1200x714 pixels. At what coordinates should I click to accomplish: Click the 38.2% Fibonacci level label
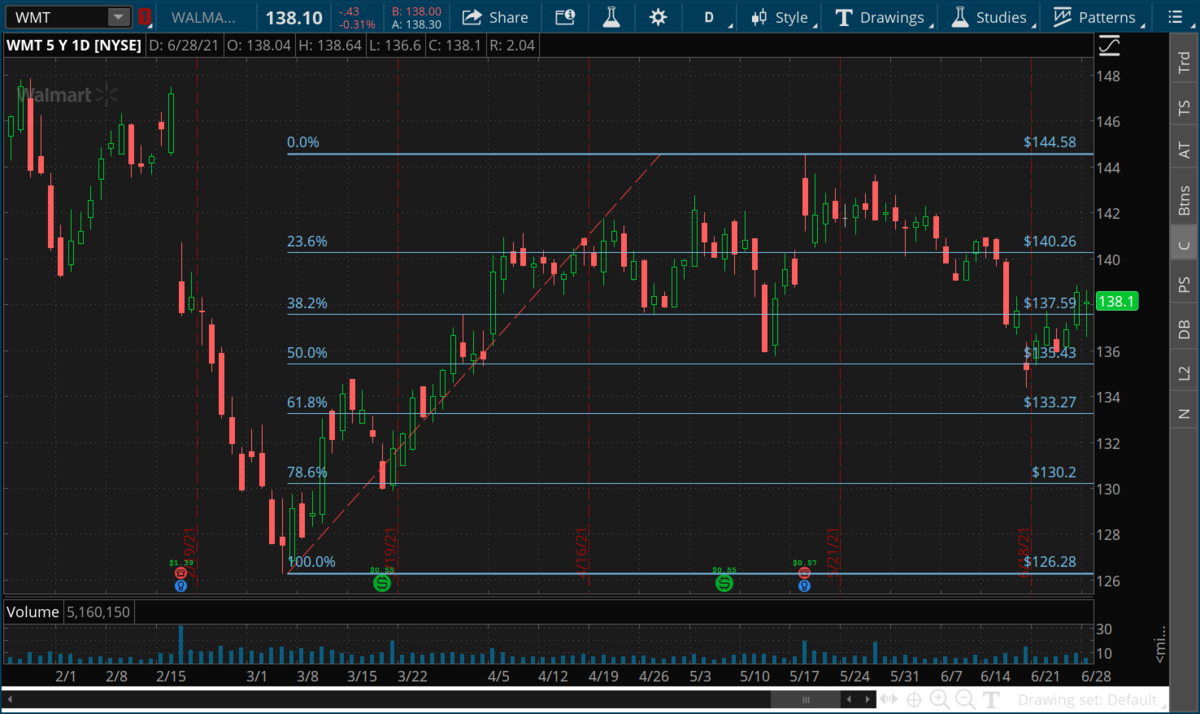tap(307, 303)
